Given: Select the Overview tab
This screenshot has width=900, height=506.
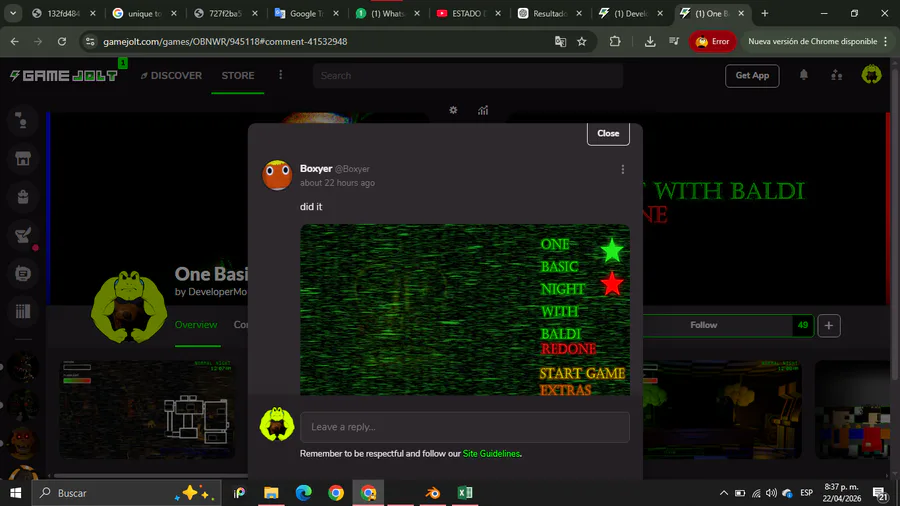Looking at the screenshot, I should [x=196, y=325].
